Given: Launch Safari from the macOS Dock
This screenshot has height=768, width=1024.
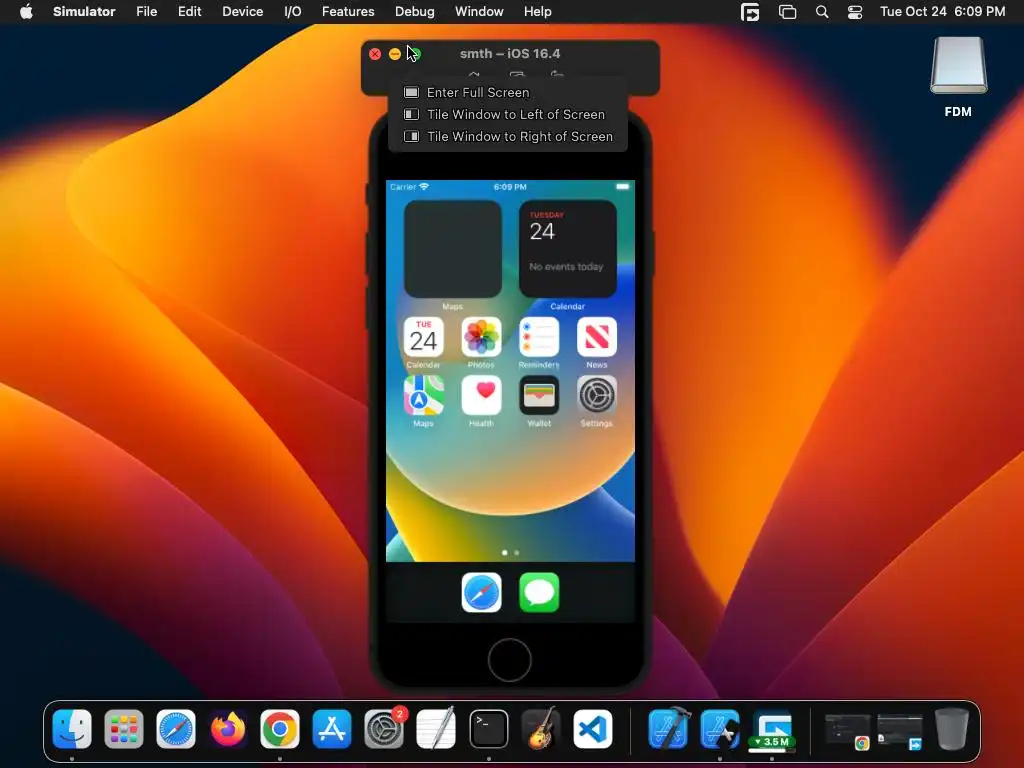Looking at the screenshot, I should pyautogui.click(x=176, y=729).
